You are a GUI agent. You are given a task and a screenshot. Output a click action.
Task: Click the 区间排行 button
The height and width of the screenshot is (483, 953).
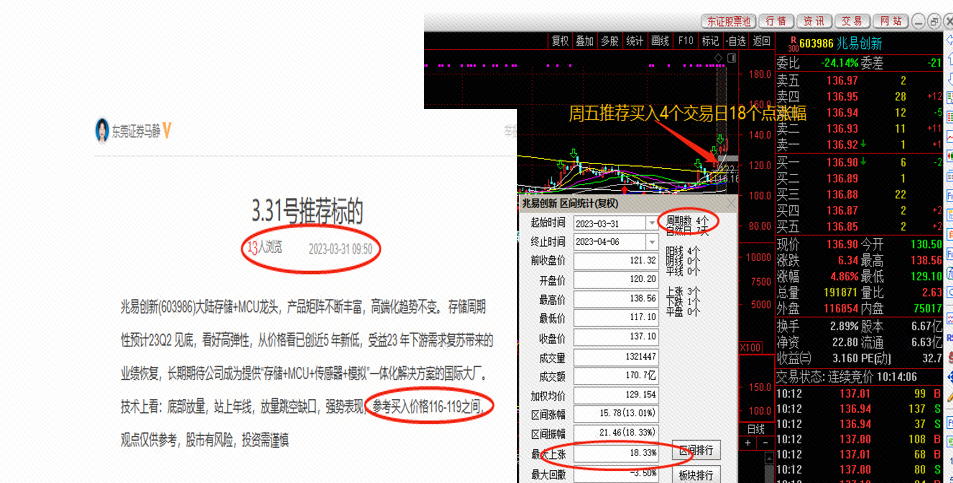click(x=696, y=451)
